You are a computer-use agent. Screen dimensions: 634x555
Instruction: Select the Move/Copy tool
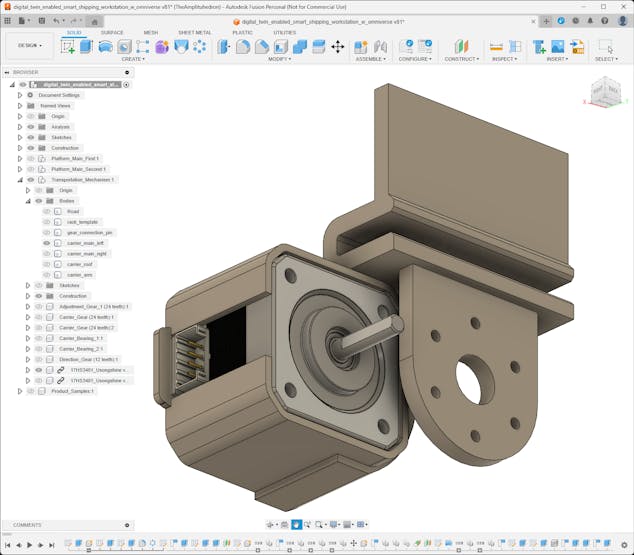(337, 46)
